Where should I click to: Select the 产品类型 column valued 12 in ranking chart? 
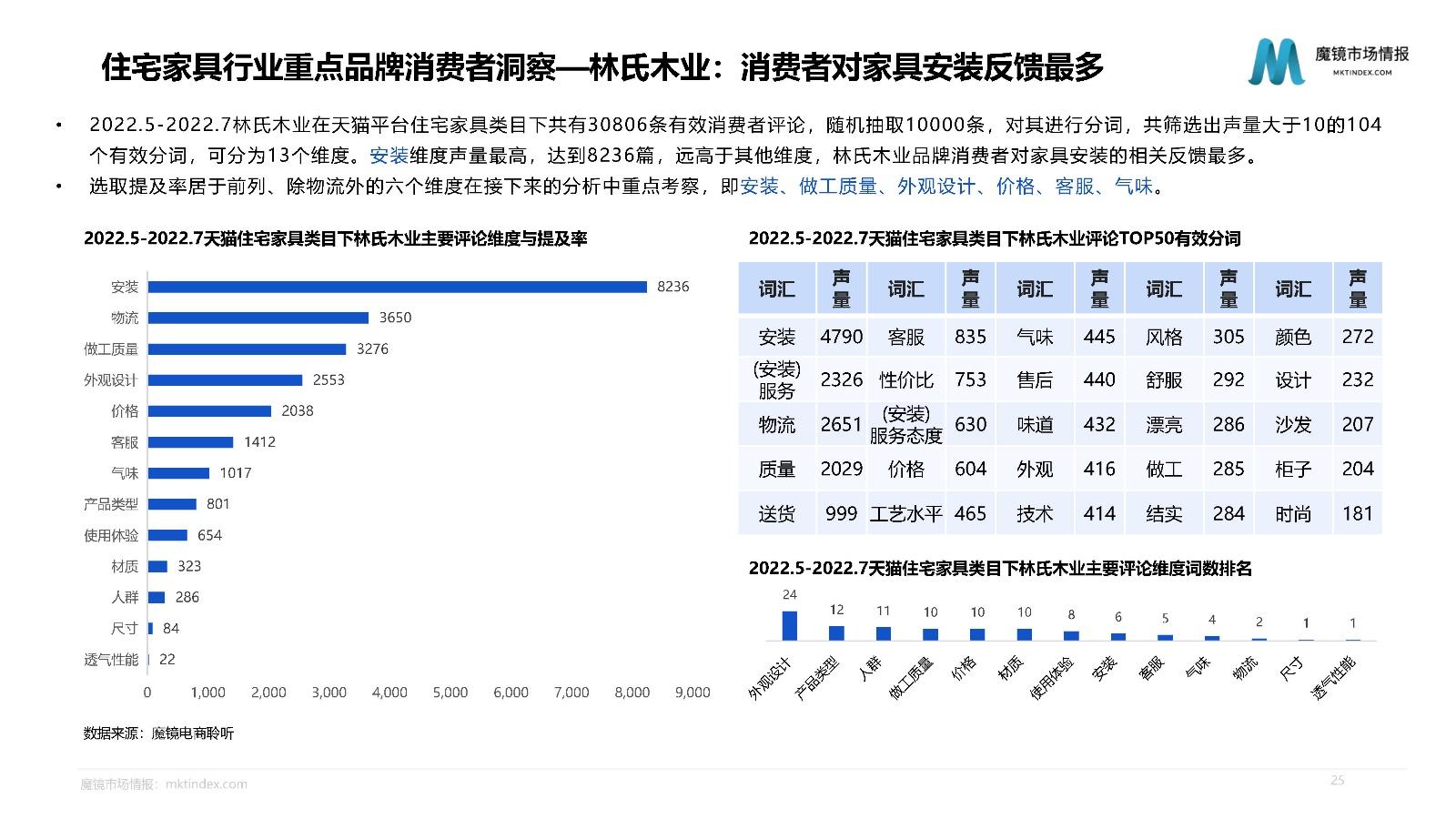pos(836,633)
